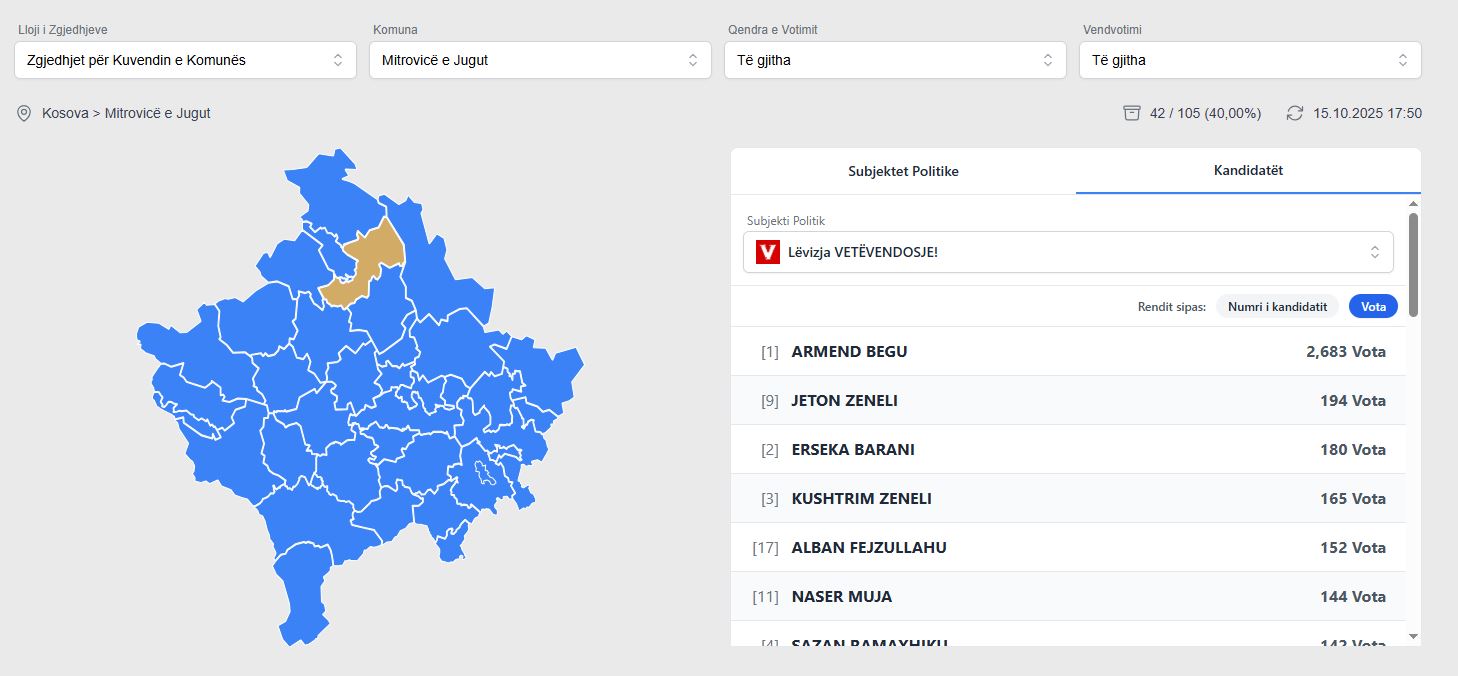Image resolution: width=1458 pixels, height=676 pixels.
Task: Click the location pin icon
Action: coord(24,113)
